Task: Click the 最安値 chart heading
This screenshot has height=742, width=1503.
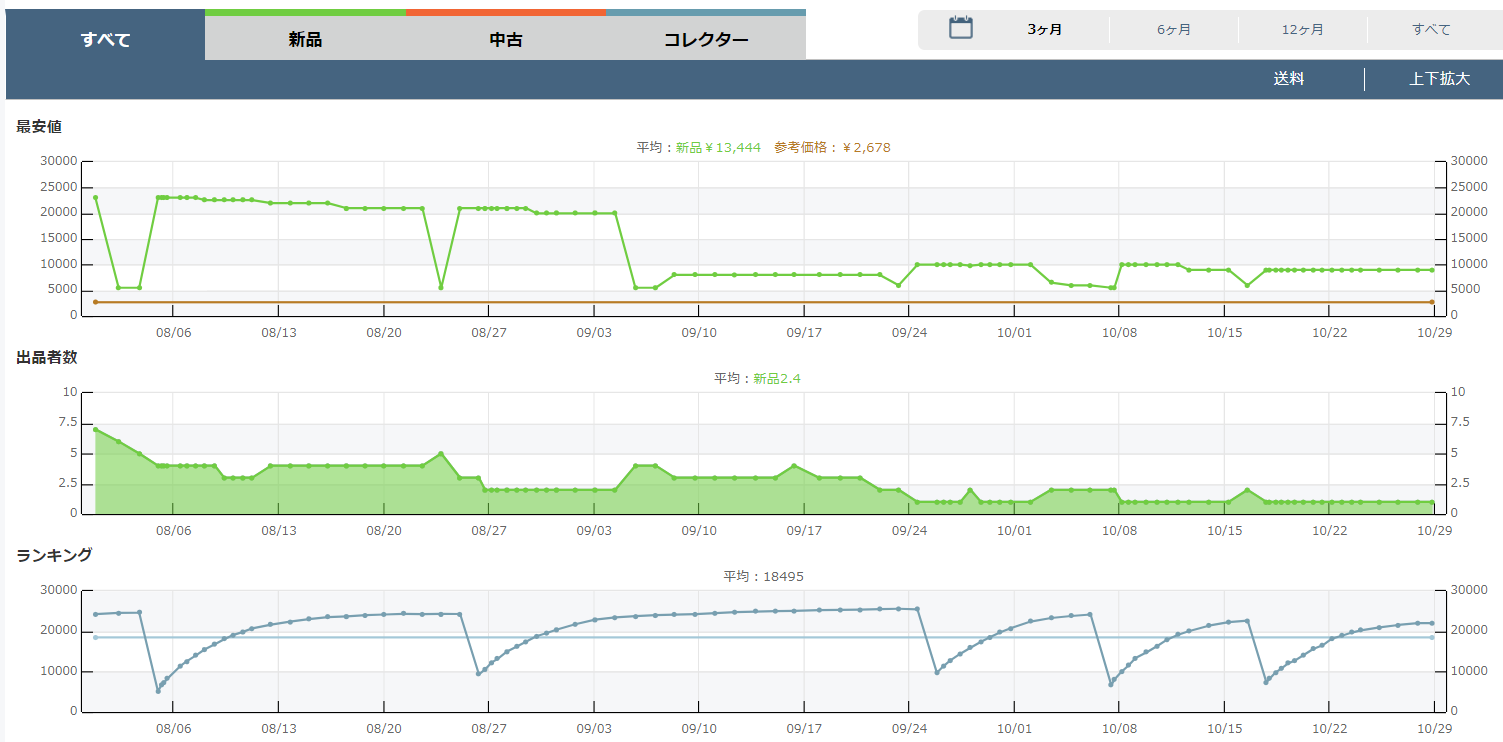Action: coord(40,126)
